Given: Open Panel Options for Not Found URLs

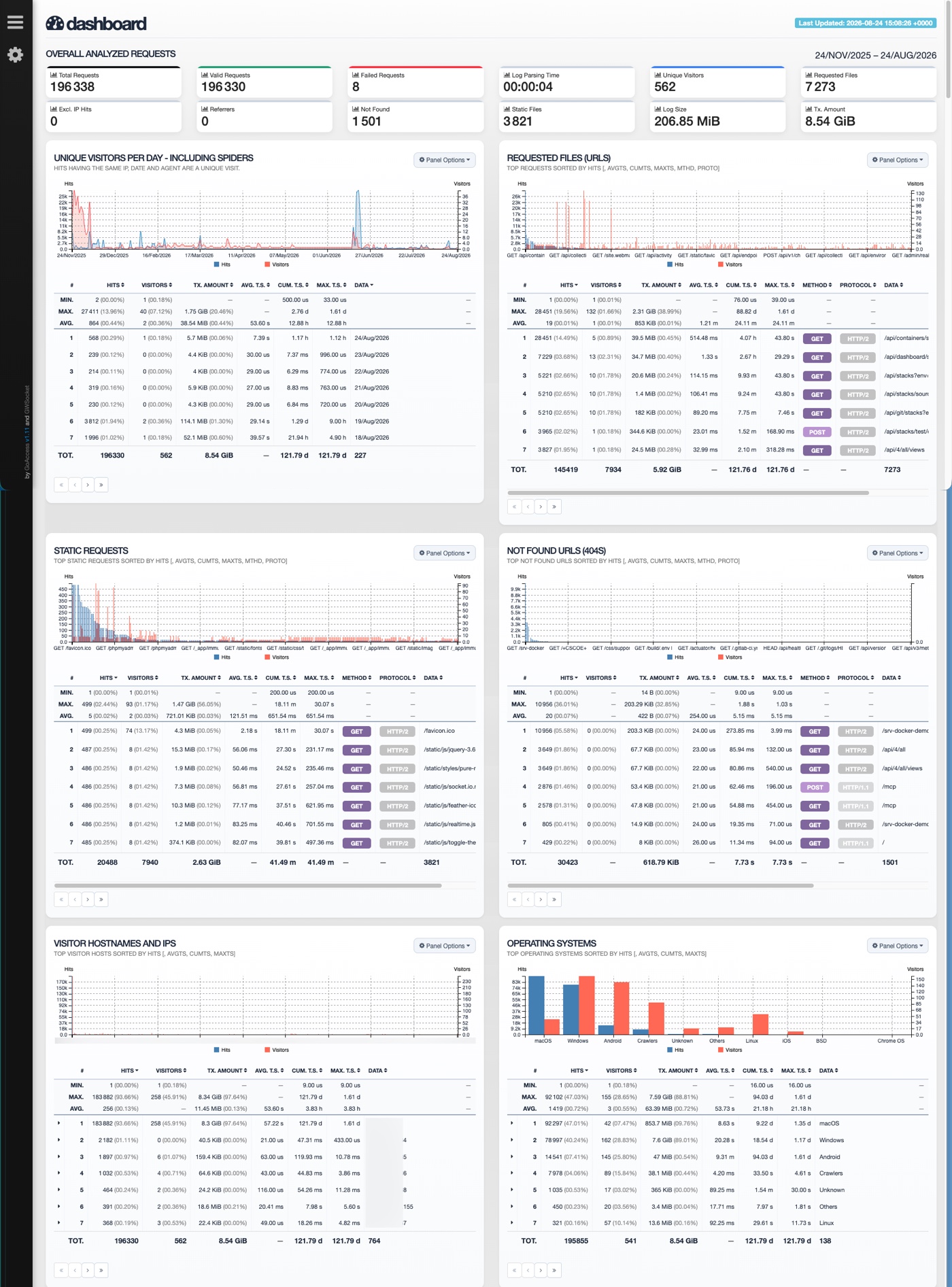Looking at the screenshot, I should (898, 553).
